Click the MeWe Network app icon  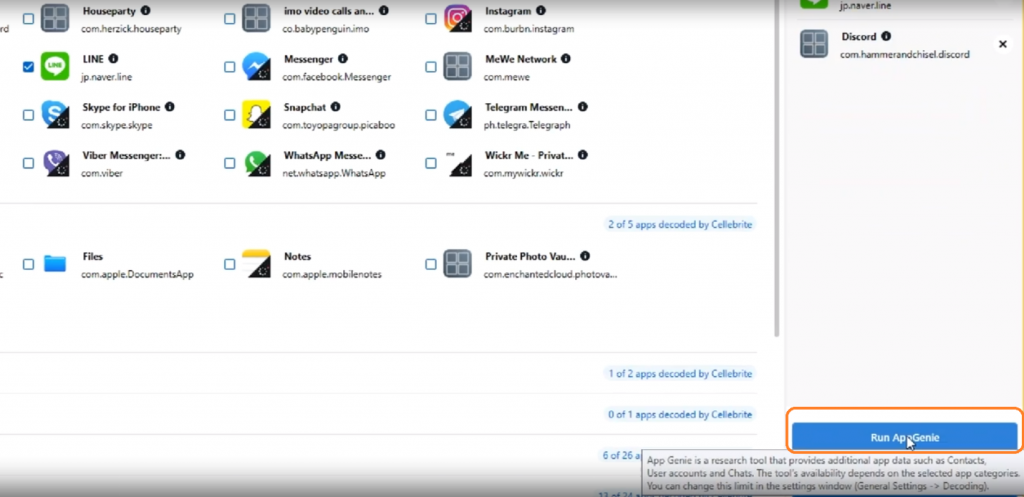[x=457, y=67]
